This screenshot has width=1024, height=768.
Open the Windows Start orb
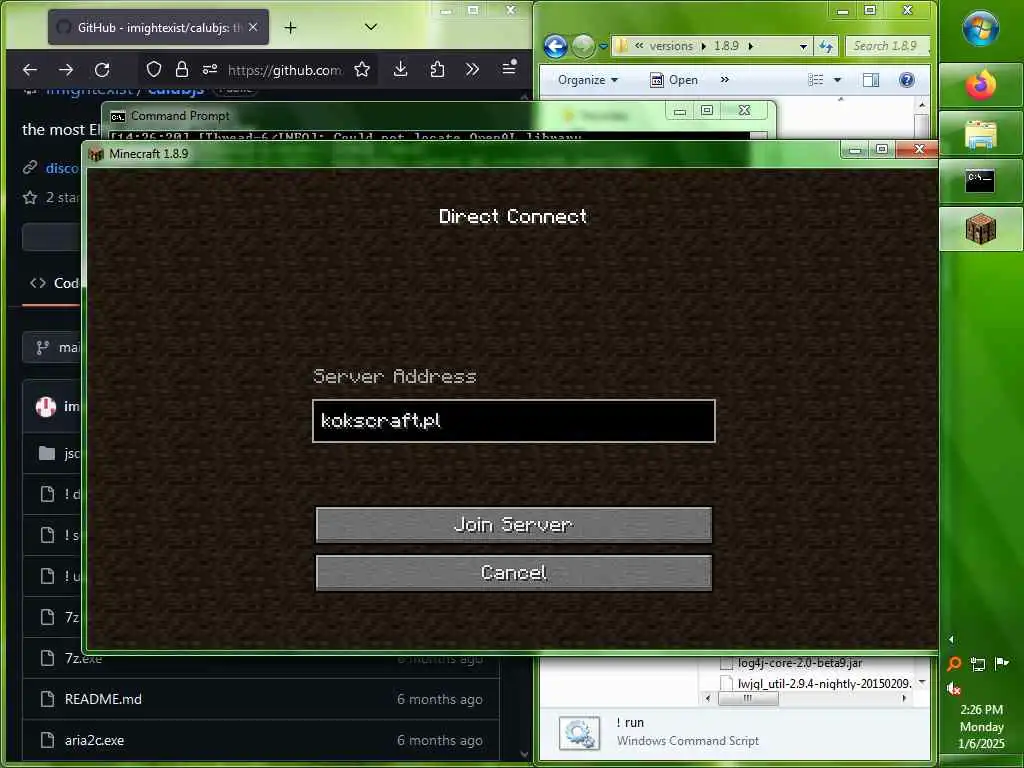pyautogui.click(x=980, y=29)
